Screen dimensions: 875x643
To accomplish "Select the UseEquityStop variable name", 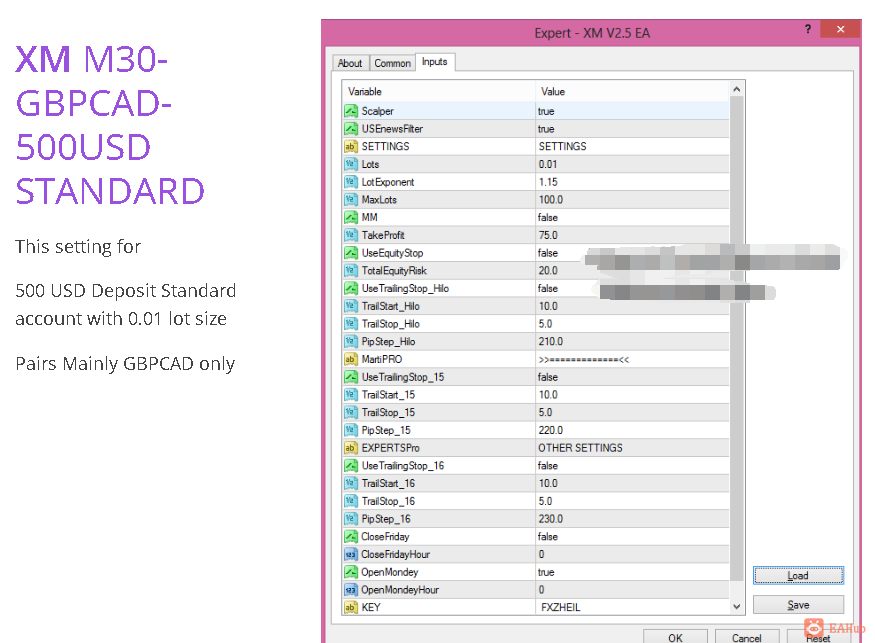I will click(x=392, y=253).
